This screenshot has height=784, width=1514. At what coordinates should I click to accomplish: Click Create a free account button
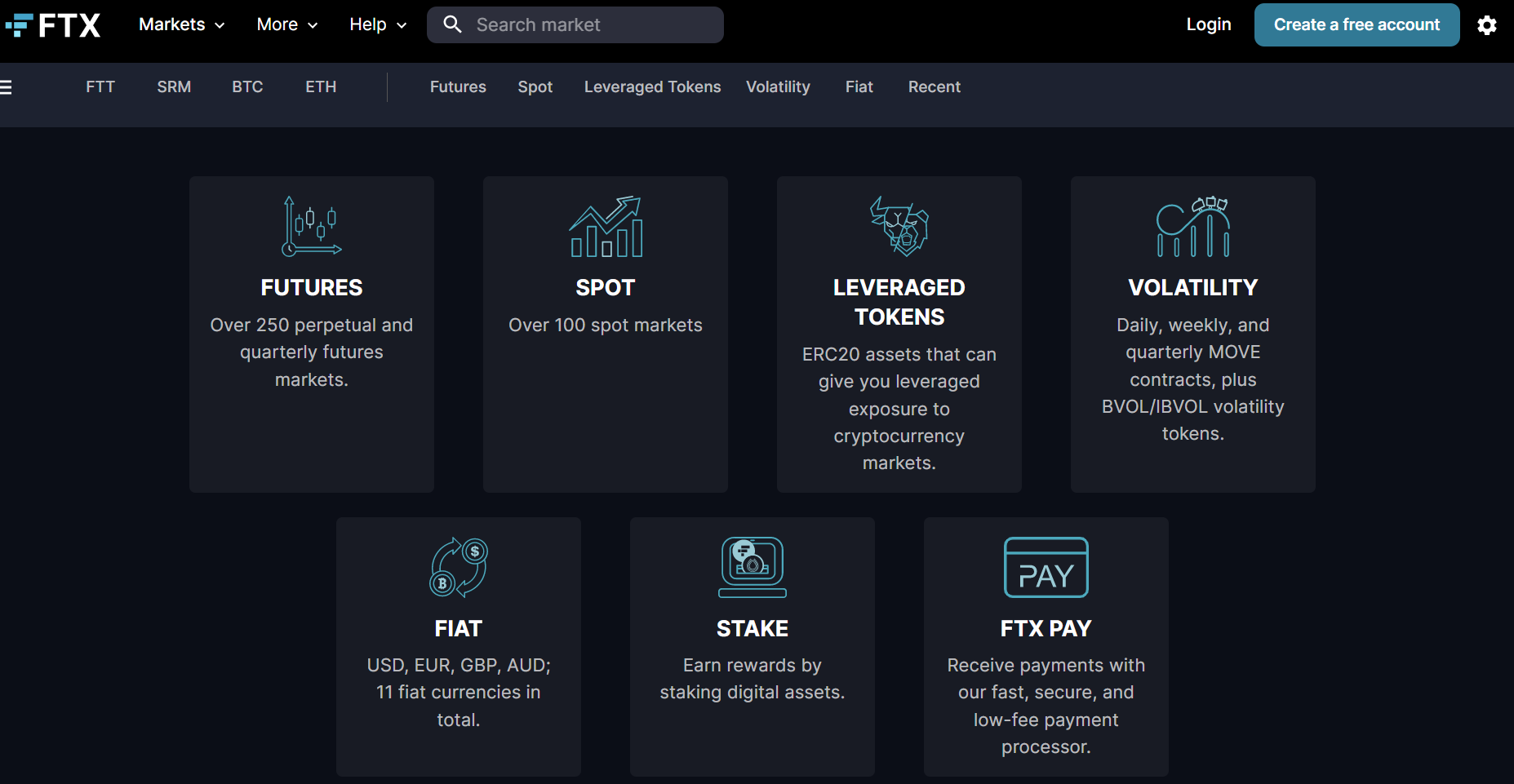[x=1356, y=25]
